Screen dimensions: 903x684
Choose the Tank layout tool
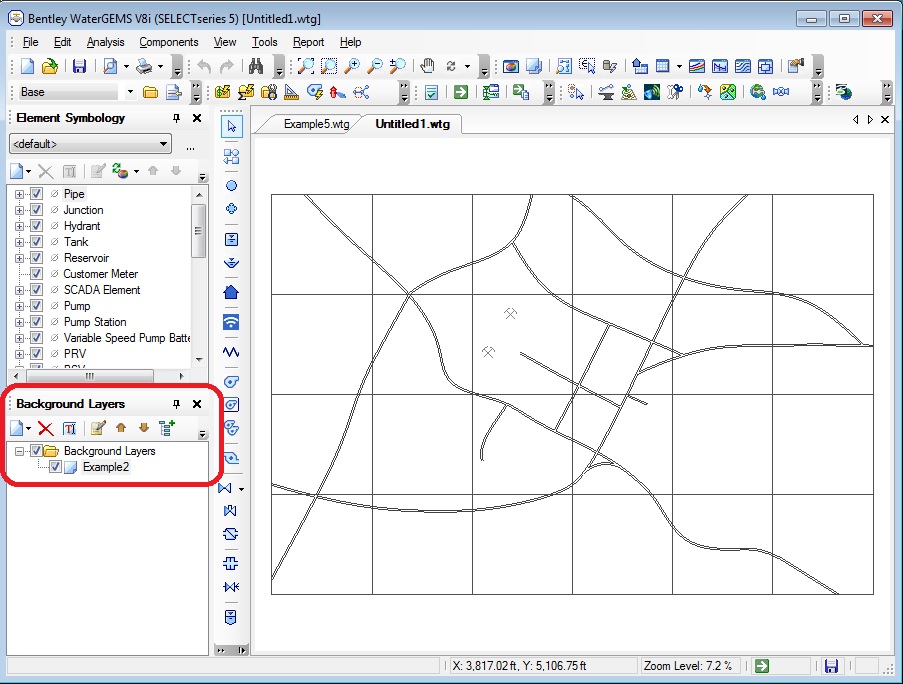point(232,239)
